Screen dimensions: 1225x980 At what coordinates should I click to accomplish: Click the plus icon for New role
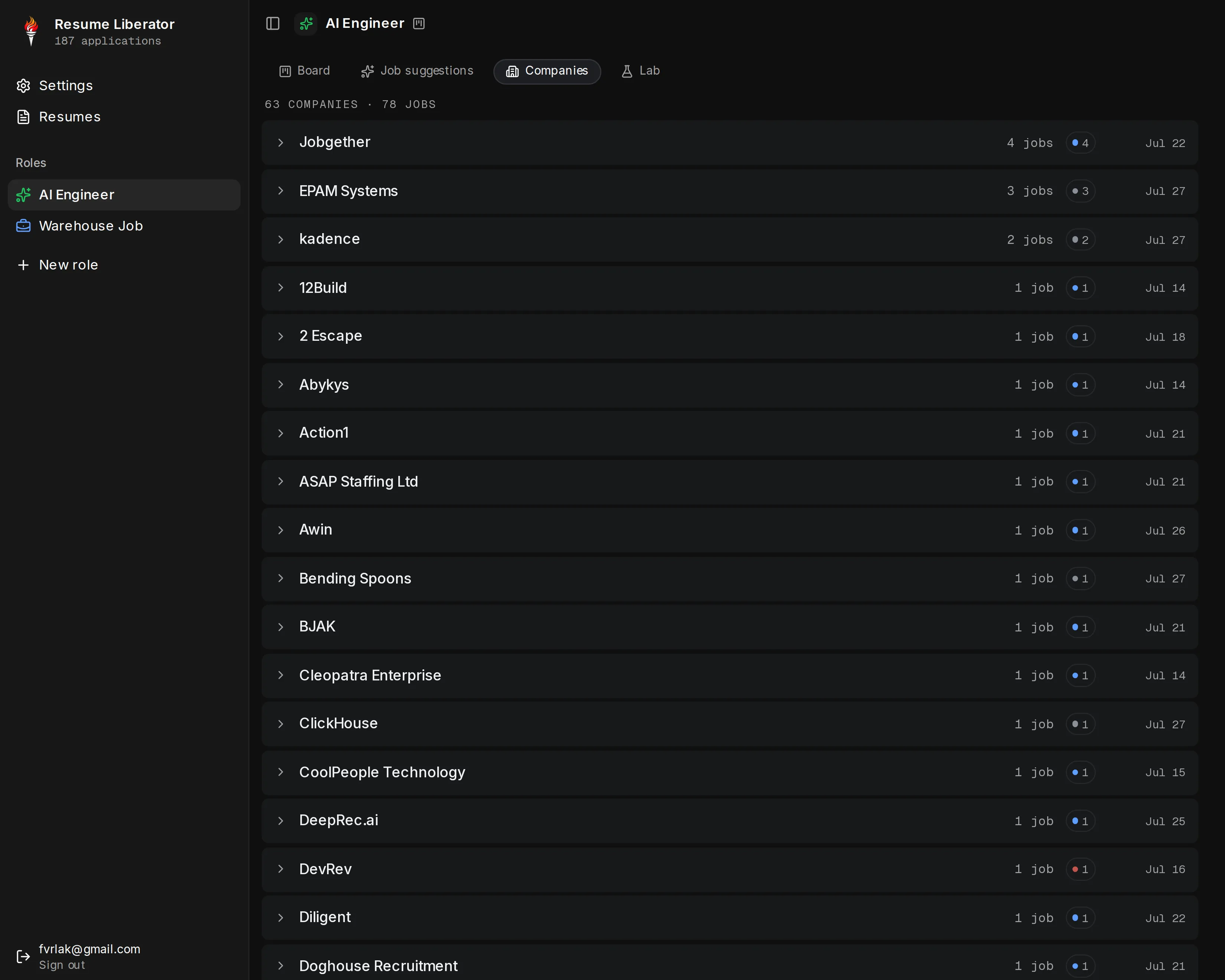coord(23,265)
